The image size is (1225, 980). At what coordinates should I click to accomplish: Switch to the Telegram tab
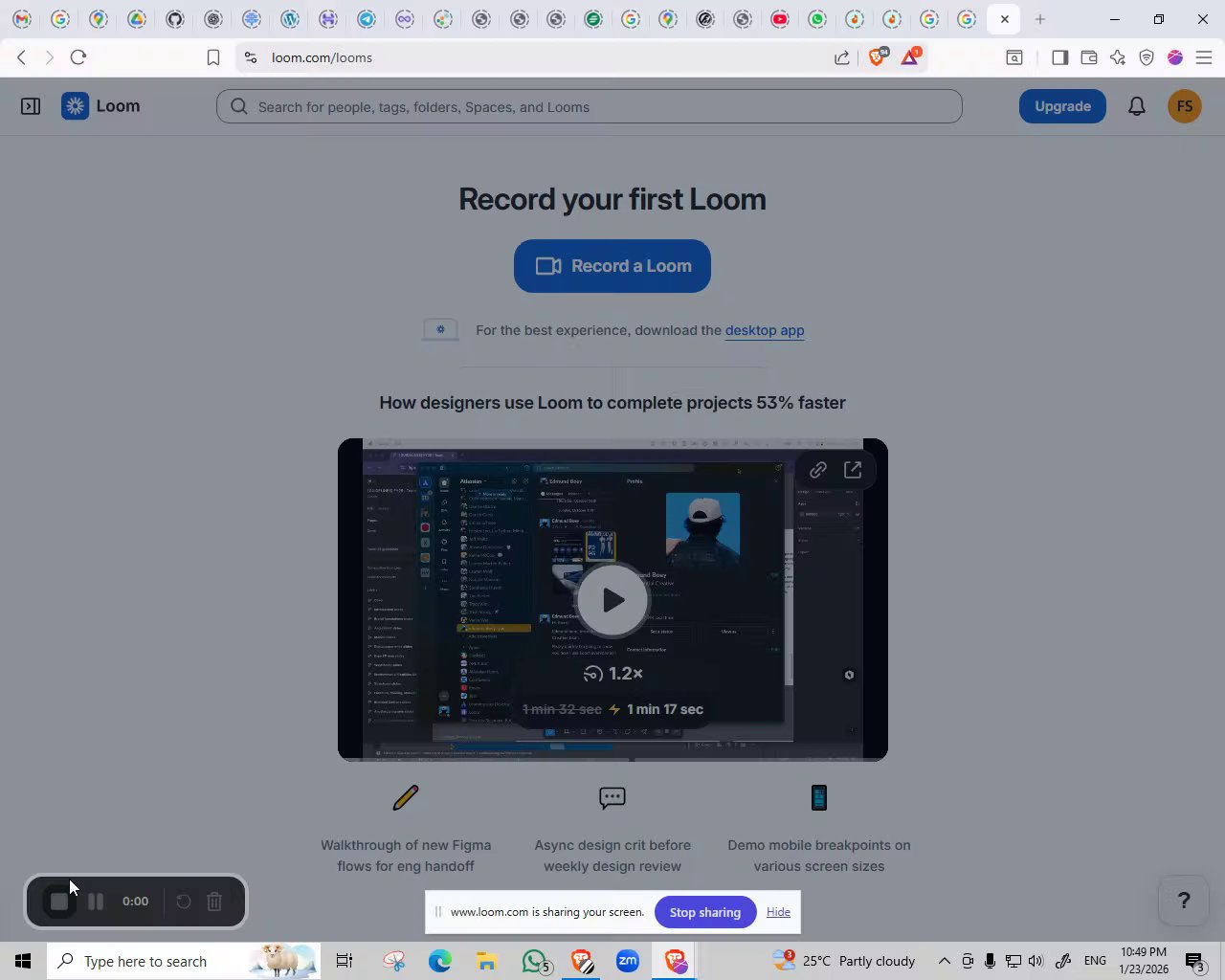click(367, 19)
